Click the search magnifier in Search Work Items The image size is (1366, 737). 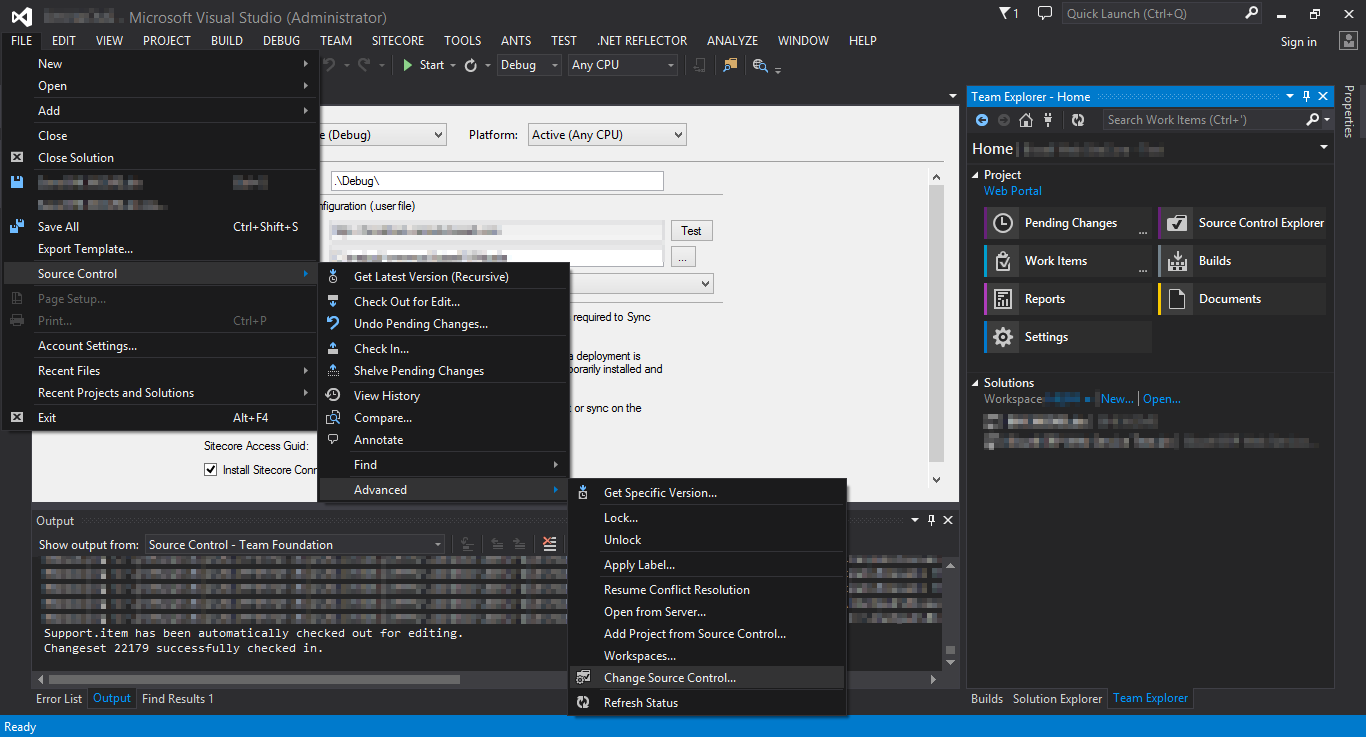point(1313,119)
